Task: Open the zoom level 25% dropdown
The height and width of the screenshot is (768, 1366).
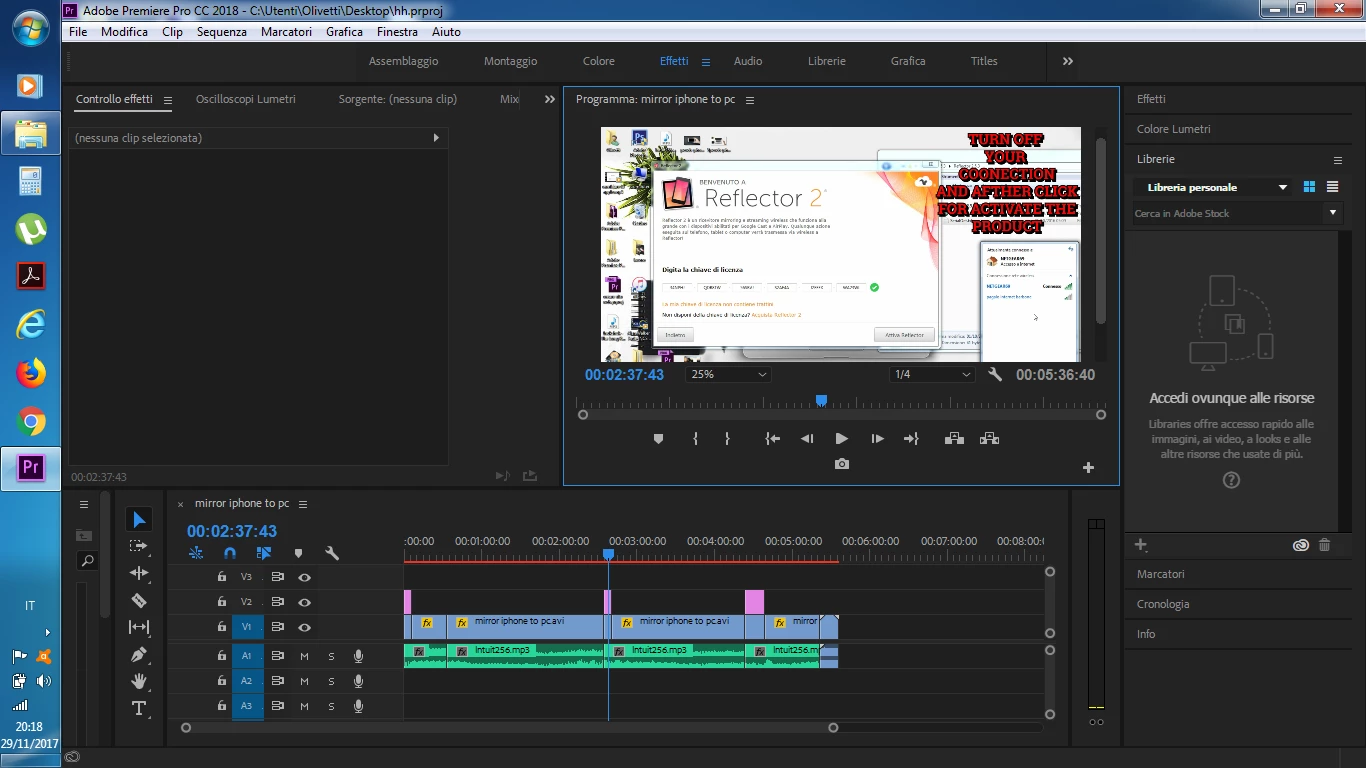Action: (x=728, y=374)
